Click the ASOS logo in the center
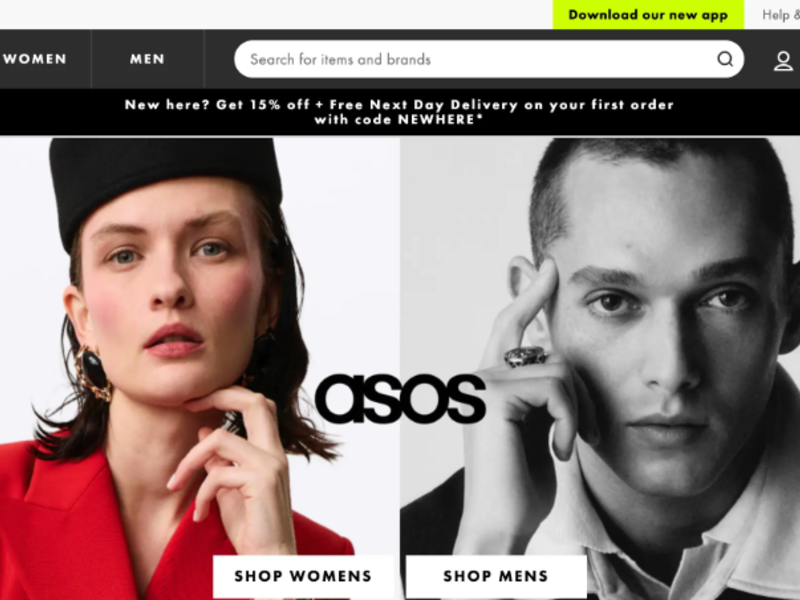The height and width of the screenshot is (600, 800). pos(401,399)
